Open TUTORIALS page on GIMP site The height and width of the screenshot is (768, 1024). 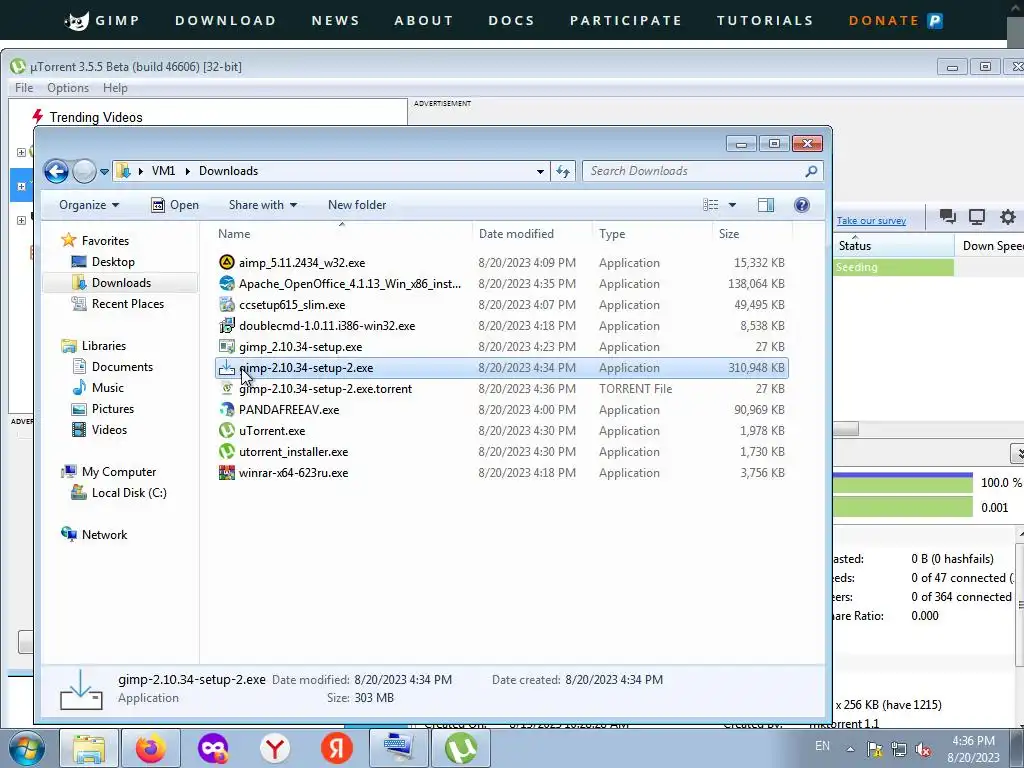765,21
